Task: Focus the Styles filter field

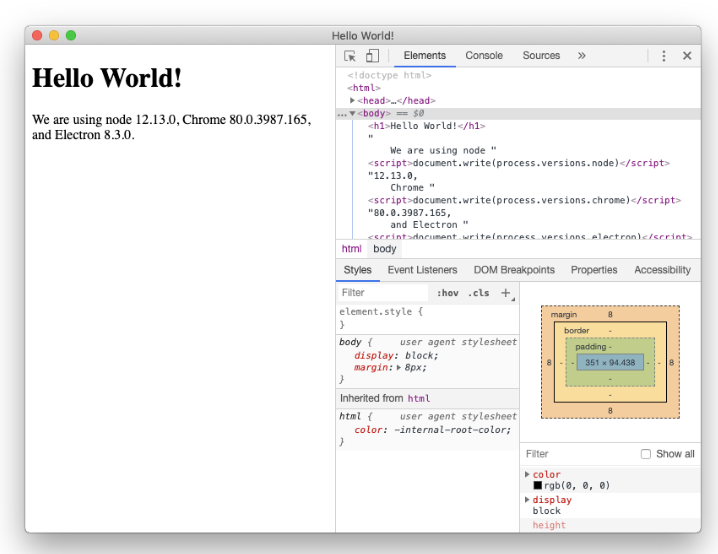Action: point(383,293)
